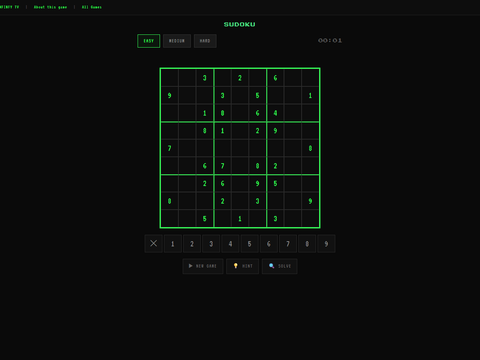
Task: Click the 7 in the fifth grid row
Action: pos(170,148)
